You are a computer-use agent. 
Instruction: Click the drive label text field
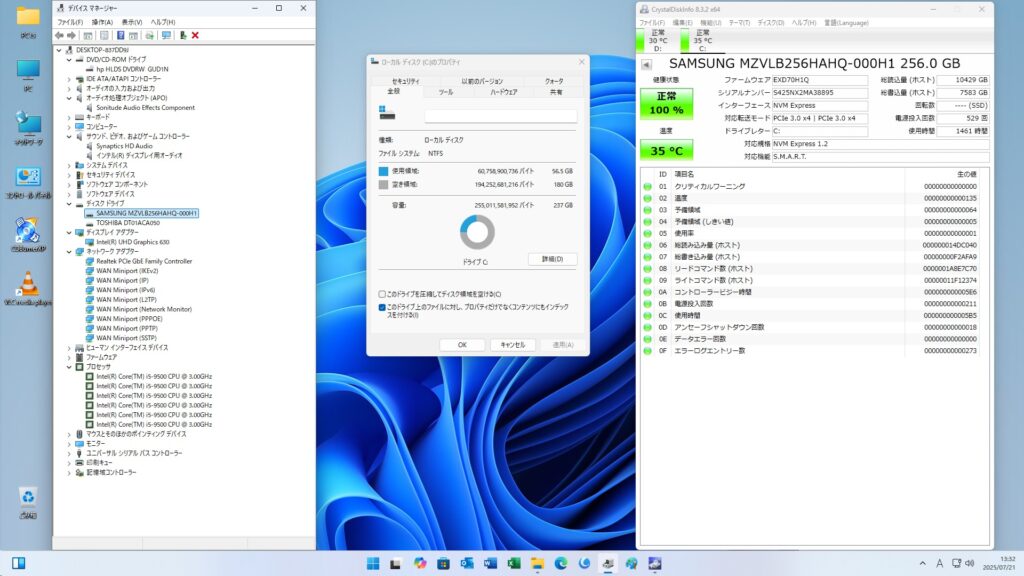point(500,116)
